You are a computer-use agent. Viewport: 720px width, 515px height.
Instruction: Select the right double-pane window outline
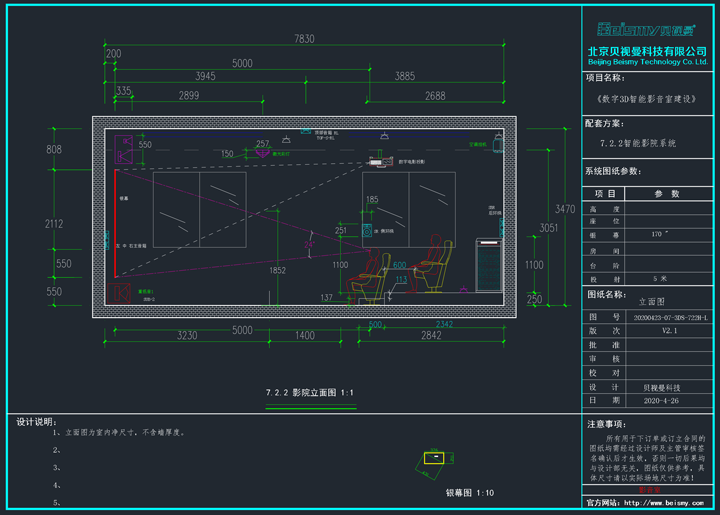(x=409, y=210)
